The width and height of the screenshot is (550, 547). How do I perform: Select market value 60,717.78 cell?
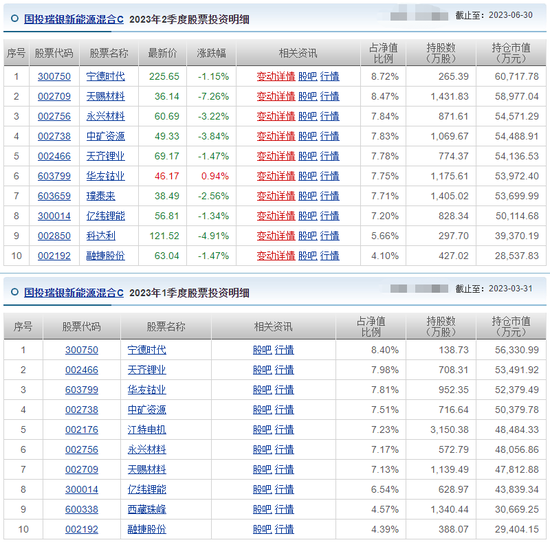click(511, 76)
